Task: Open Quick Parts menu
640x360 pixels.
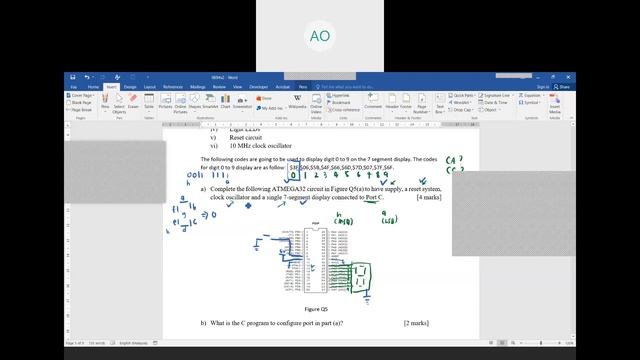Action: tap(462, 96)
